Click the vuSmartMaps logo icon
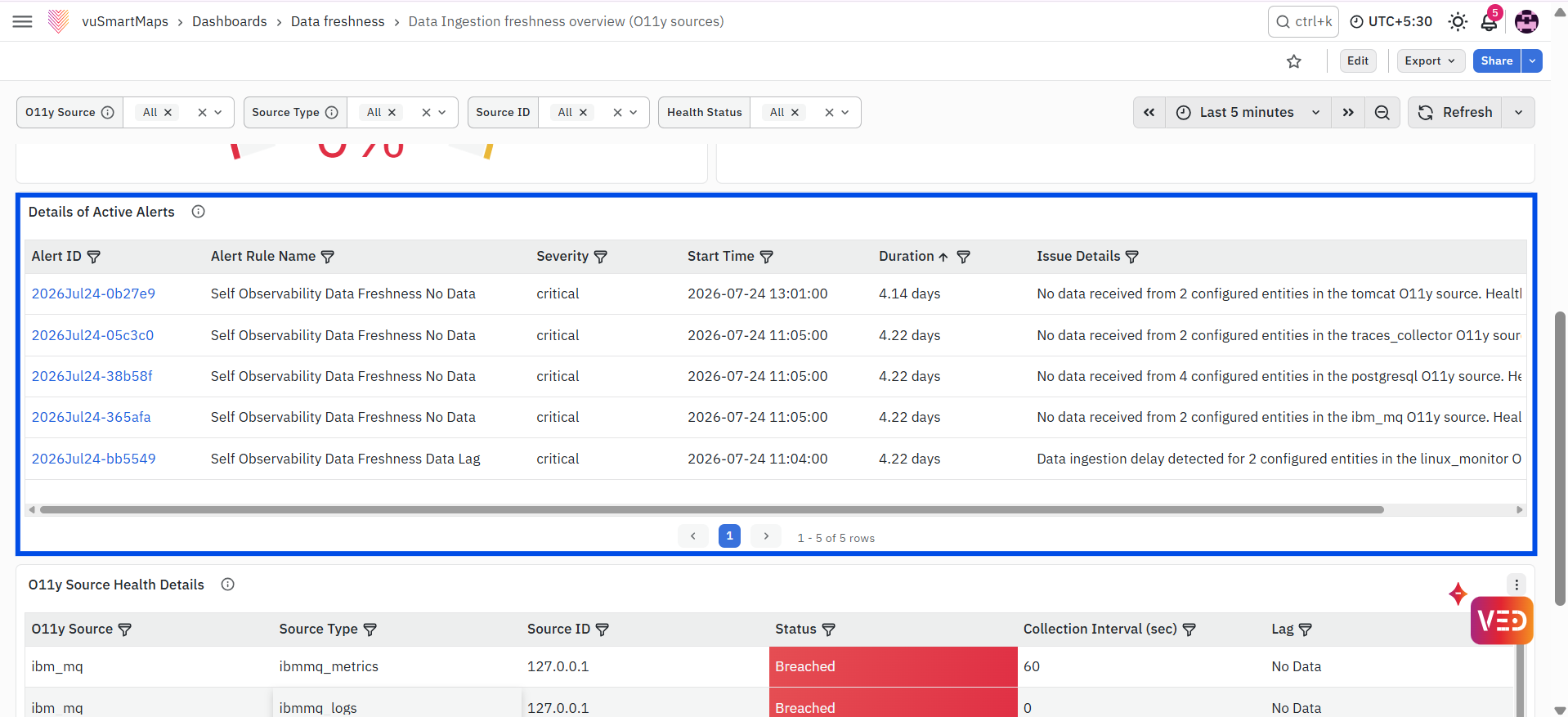The width and height of the screenshot is (1568, 717). coord(58,21)
